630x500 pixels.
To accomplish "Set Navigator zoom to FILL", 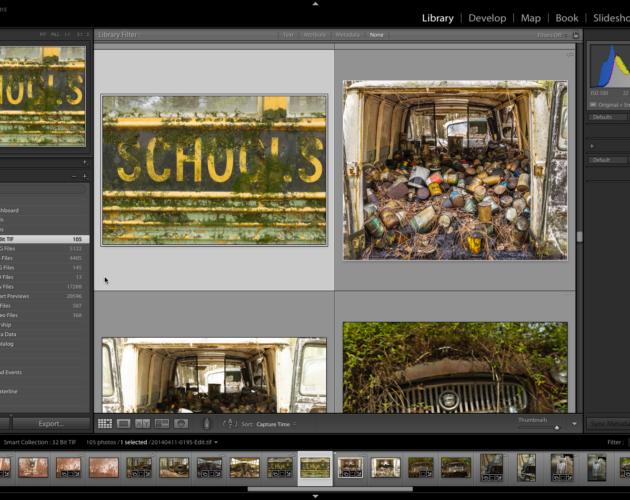I will click(55, 35).
